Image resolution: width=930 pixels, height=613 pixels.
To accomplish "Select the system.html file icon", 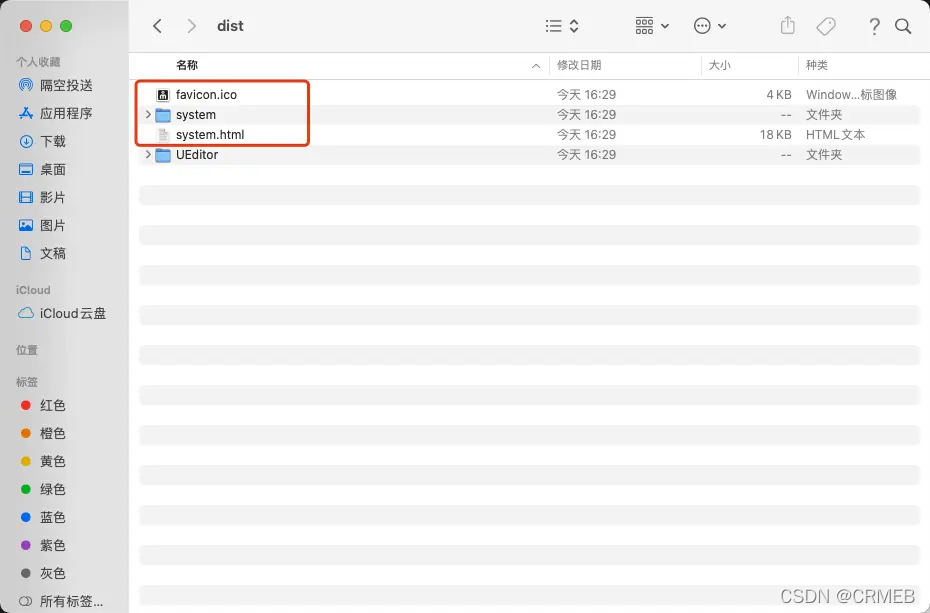I will click(163, 135).
